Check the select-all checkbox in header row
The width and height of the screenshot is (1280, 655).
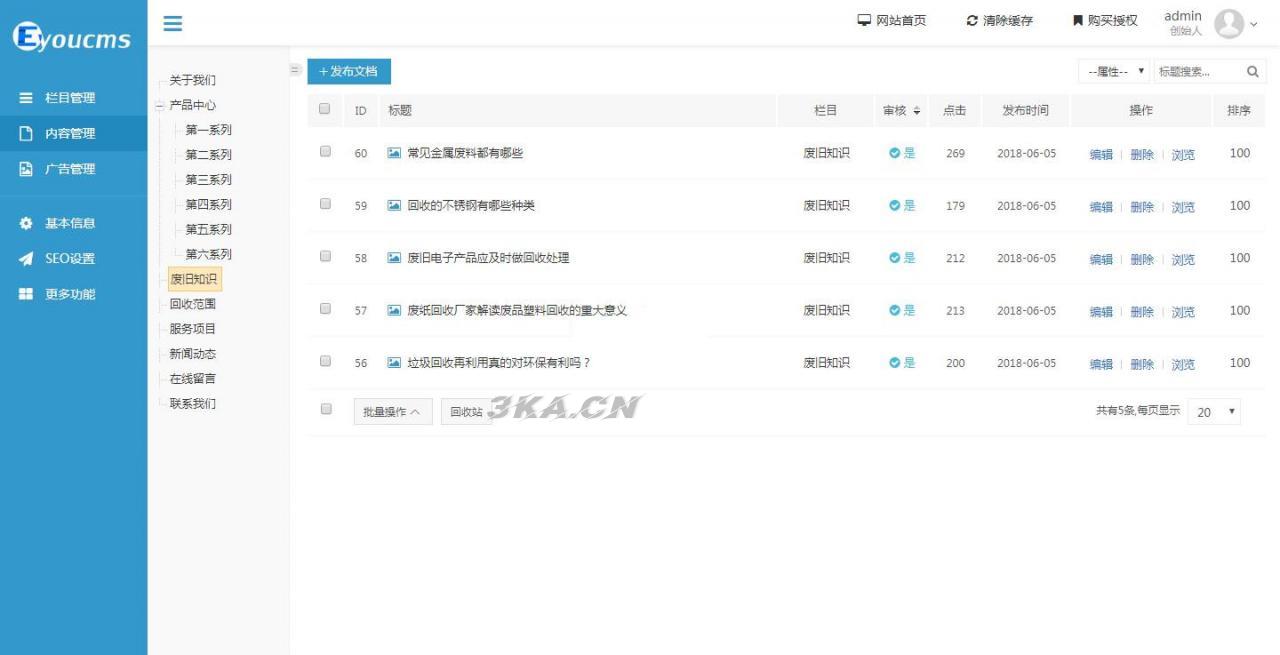(x=324, y=110)
